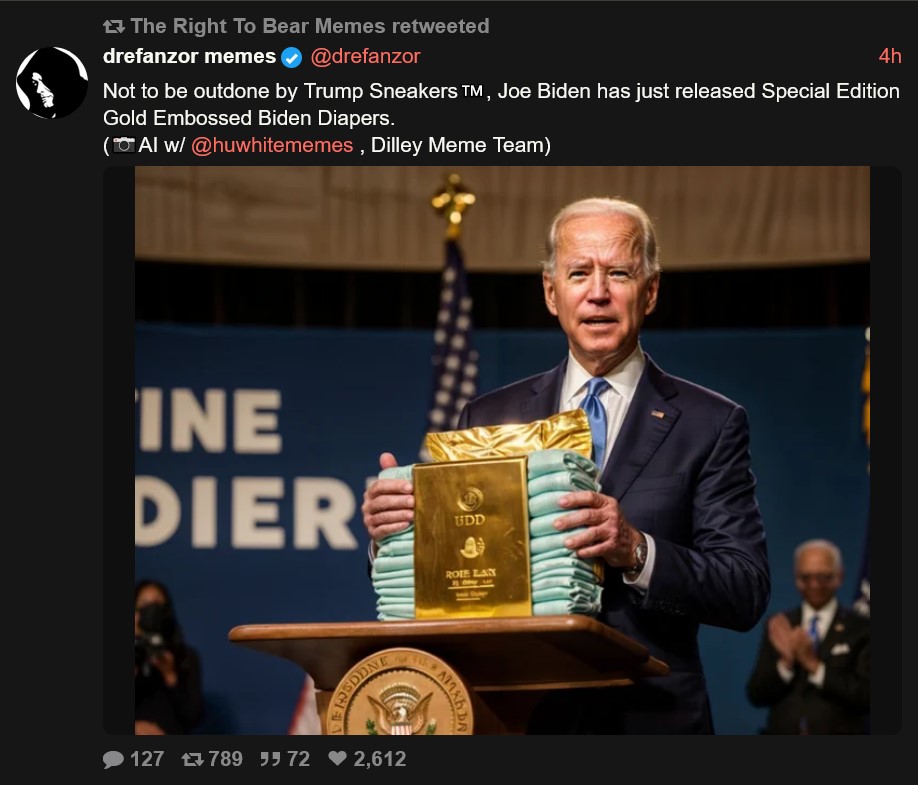Click the likes count 2,612

click(x=379, y=759)
